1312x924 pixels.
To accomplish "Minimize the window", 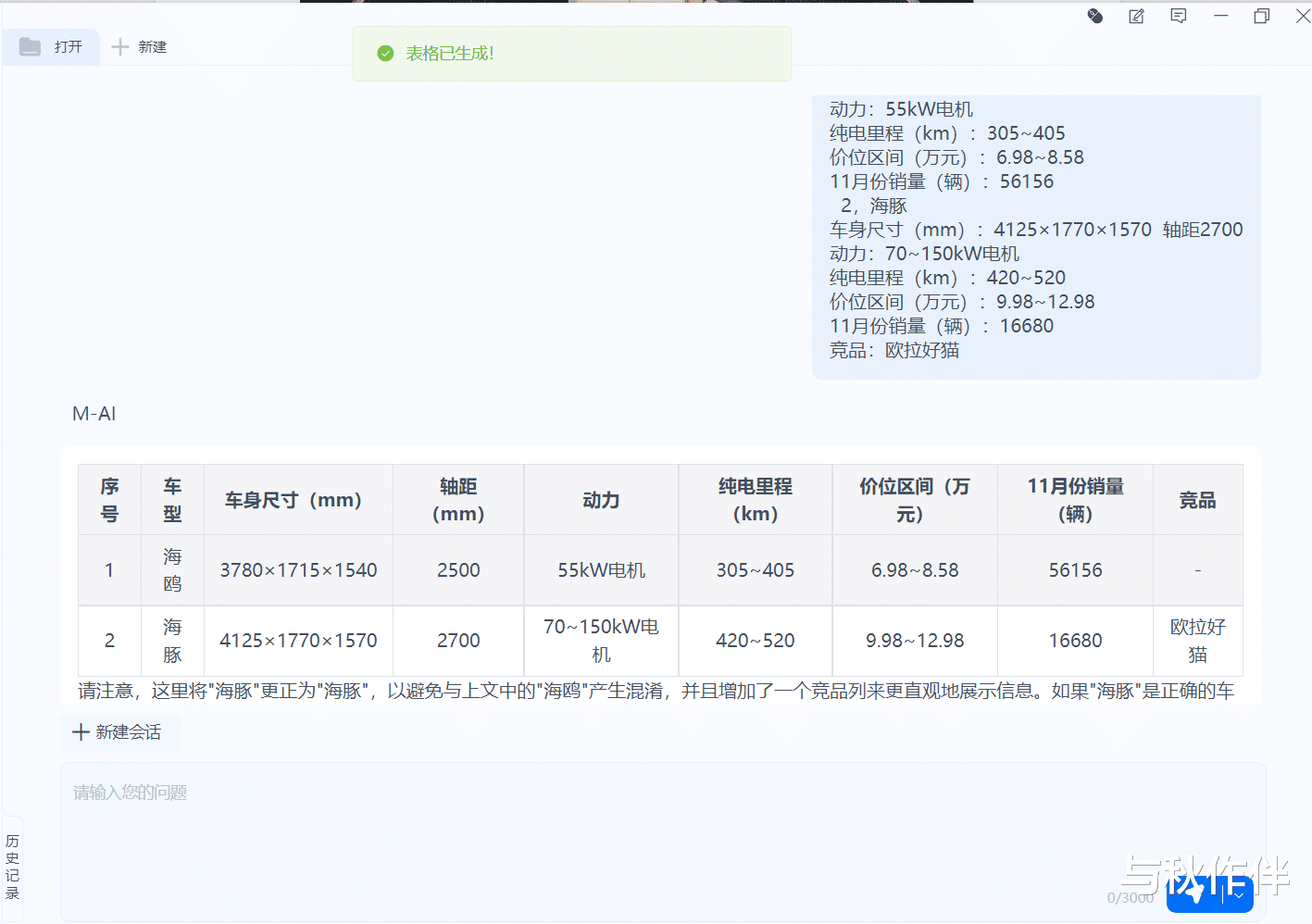I will pyautogui.click(x=1221, y=16).
